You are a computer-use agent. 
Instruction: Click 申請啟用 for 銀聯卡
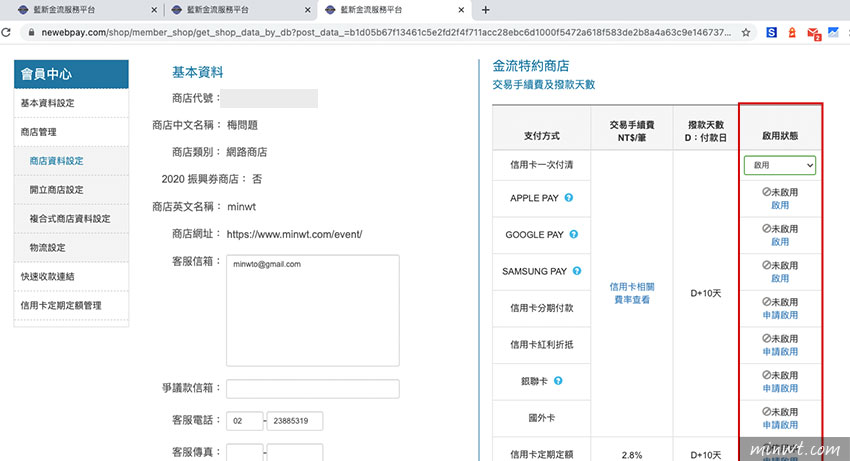780,388
